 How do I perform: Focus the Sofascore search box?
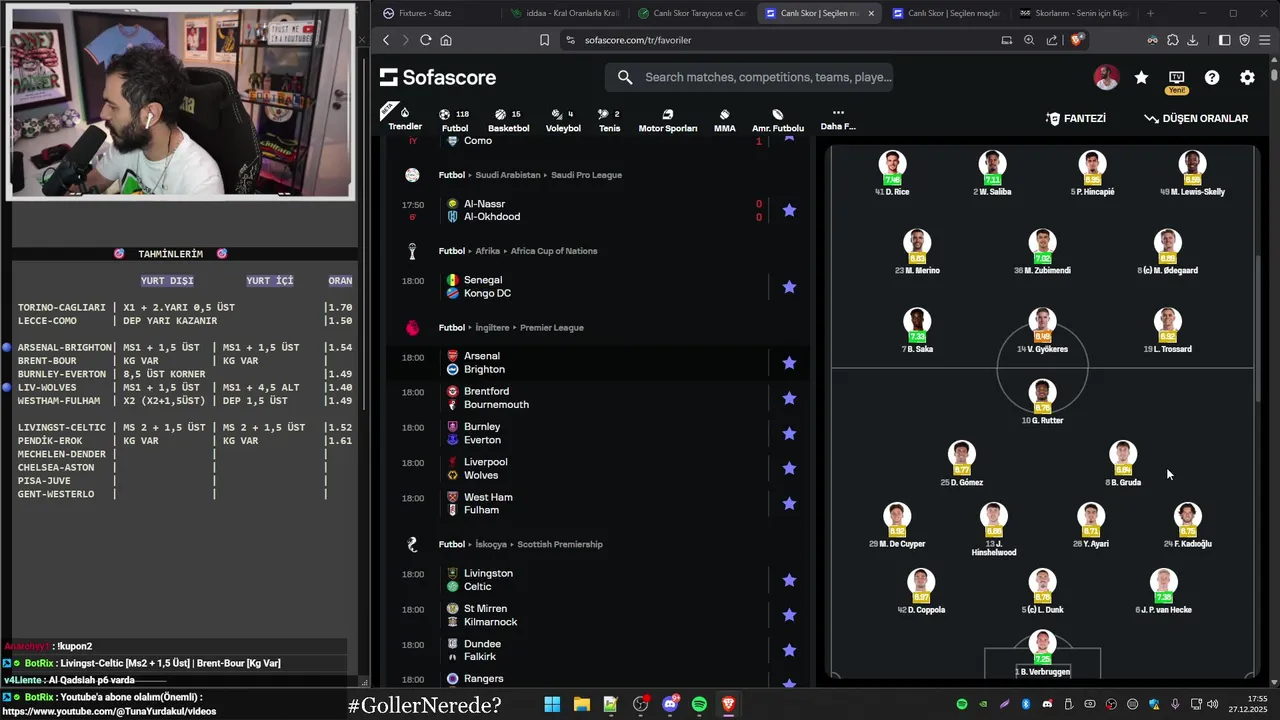coord(749,77)
